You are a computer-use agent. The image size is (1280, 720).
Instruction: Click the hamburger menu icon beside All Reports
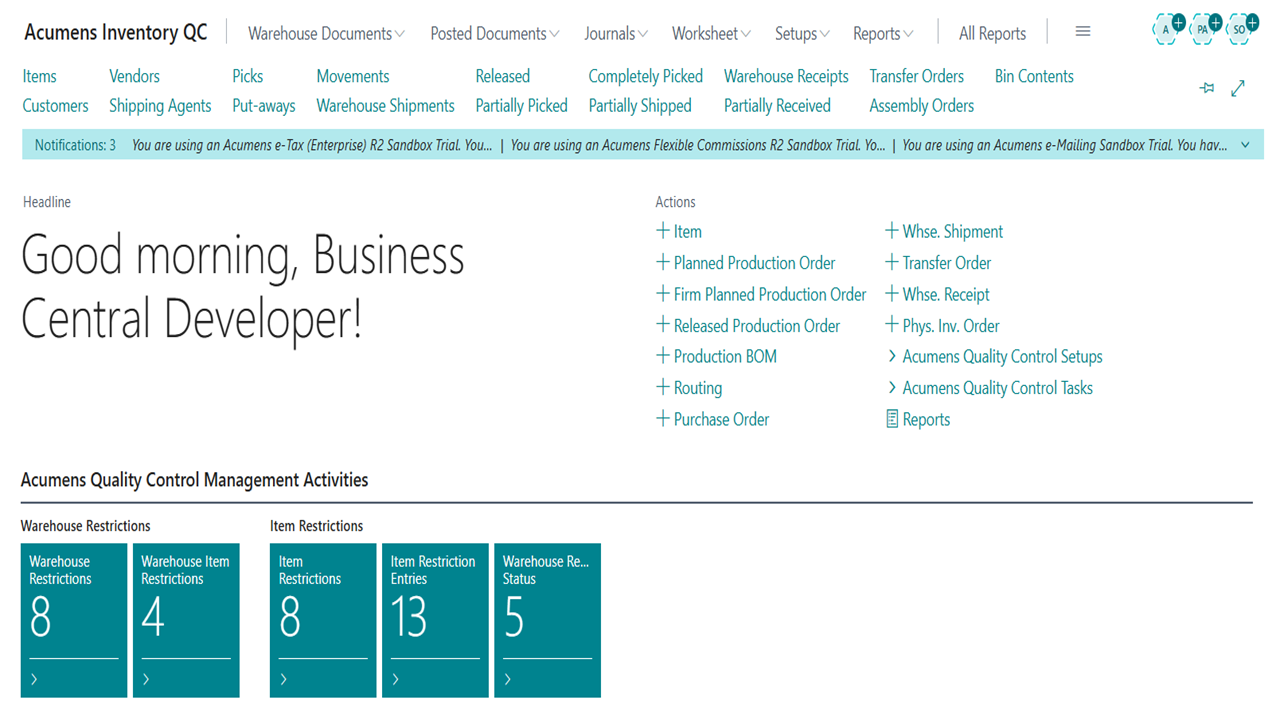tap(1083, 32)
